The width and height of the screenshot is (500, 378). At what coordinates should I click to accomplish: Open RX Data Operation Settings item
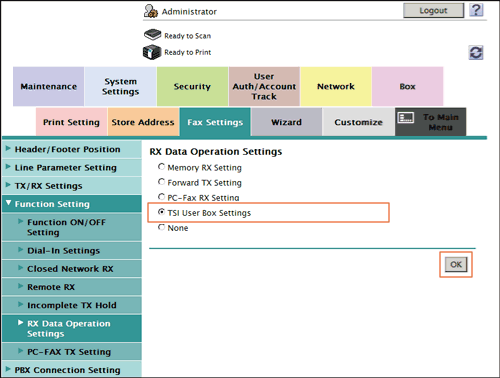pos(72,328)
